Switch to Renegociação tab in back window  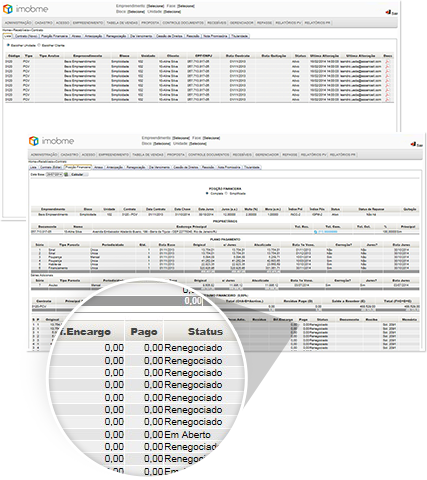pyautogui.click(x=116, y=36)
